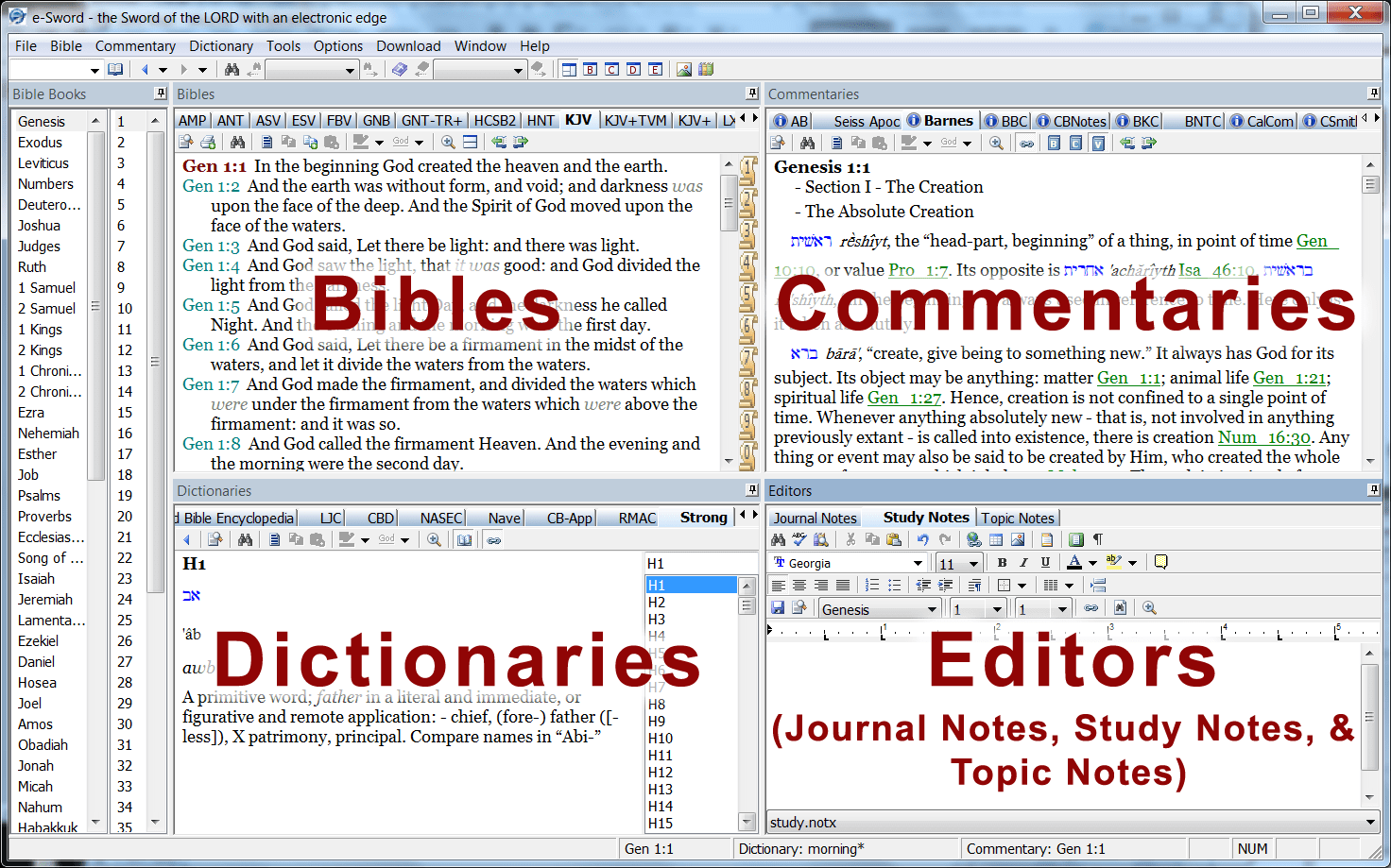Switch to the Journal Notes tab
Viewport: 1391px width, 868px height.
[815, 518]
